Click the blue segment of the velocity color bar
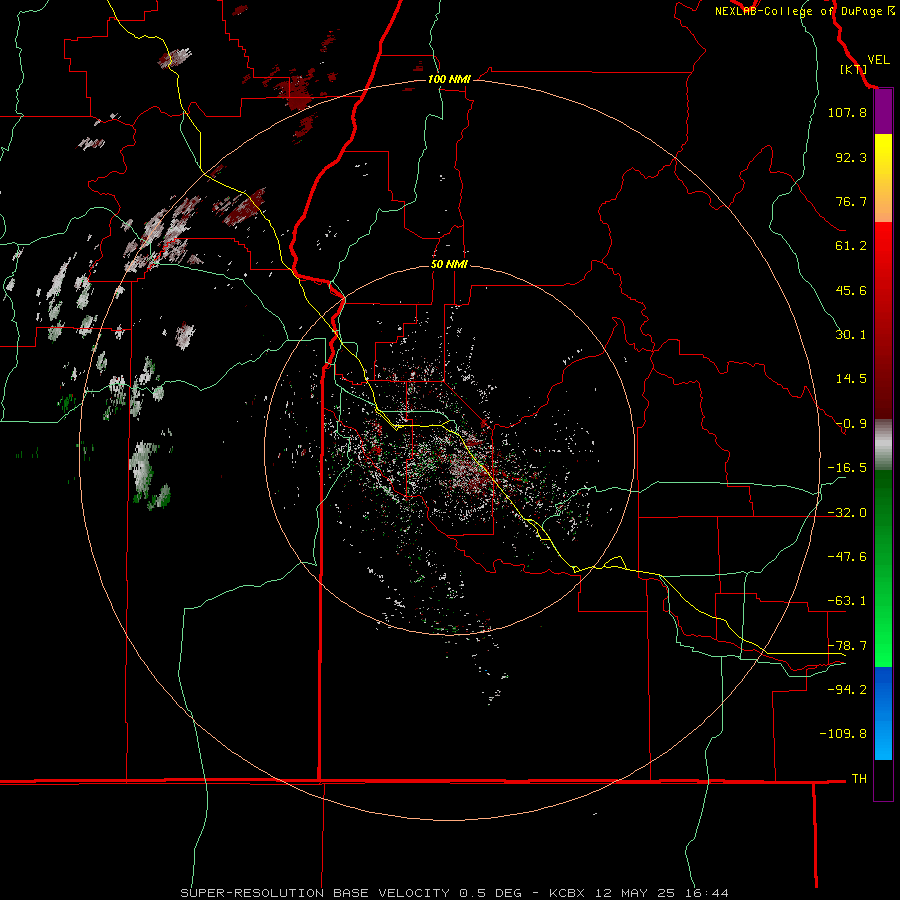 (x=883, y=713)
